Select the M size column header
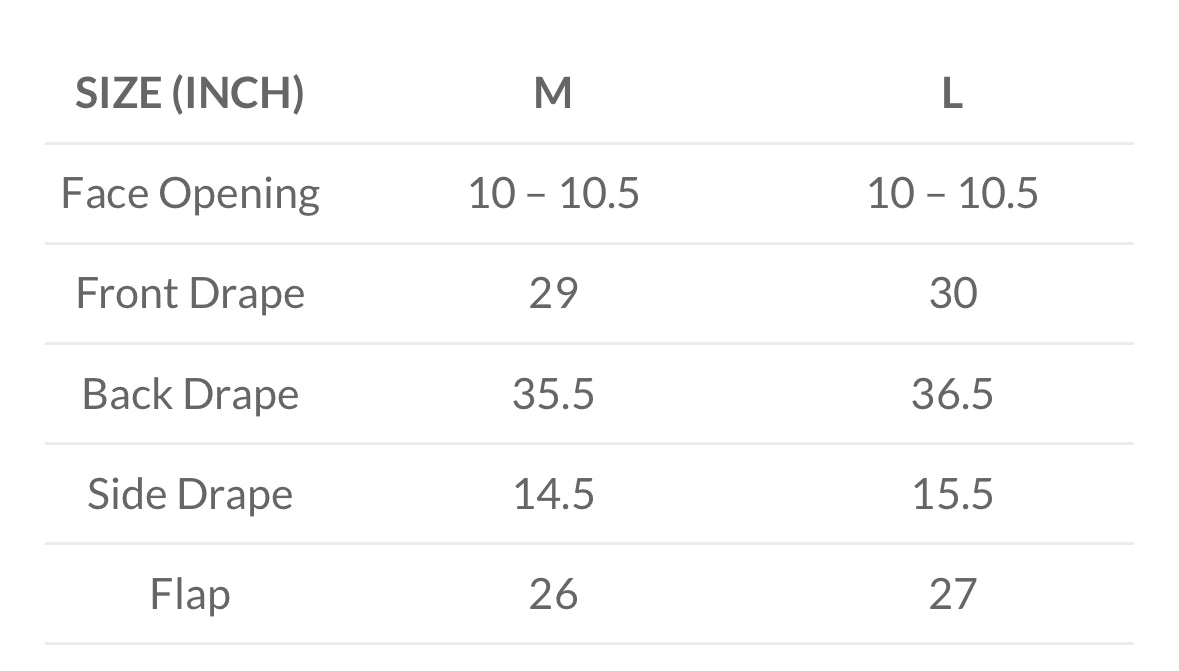Screen dimensions: 1179x671 (x=553, y=94)
